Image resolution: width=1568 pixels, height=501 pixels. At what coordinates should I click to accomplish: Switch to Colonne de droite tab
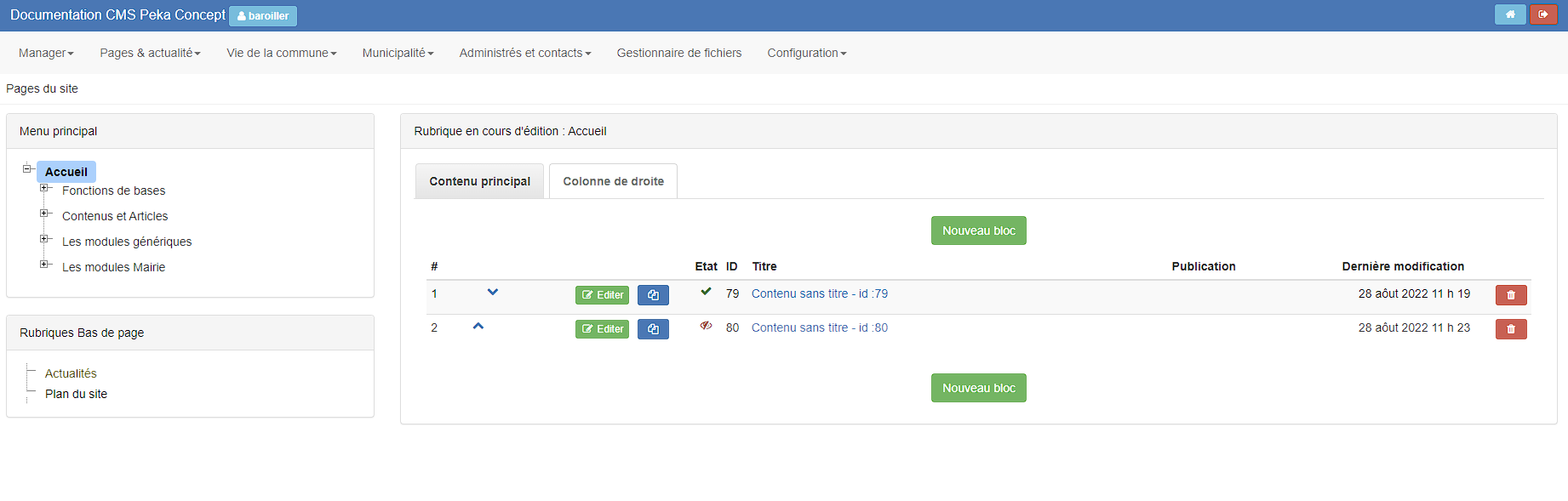click(x=613, y=181)
